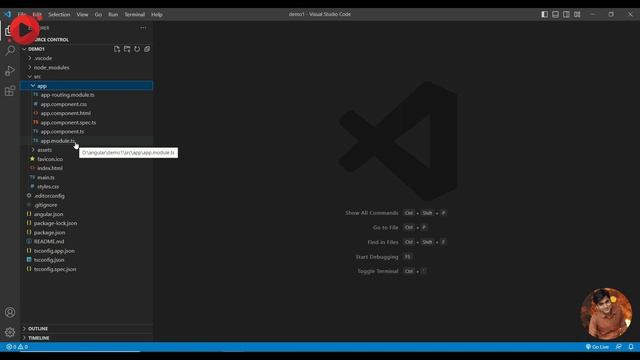The image size is (640, 360).
Task: Click the VS Code logo in title bar
Action: click(8, 14)
